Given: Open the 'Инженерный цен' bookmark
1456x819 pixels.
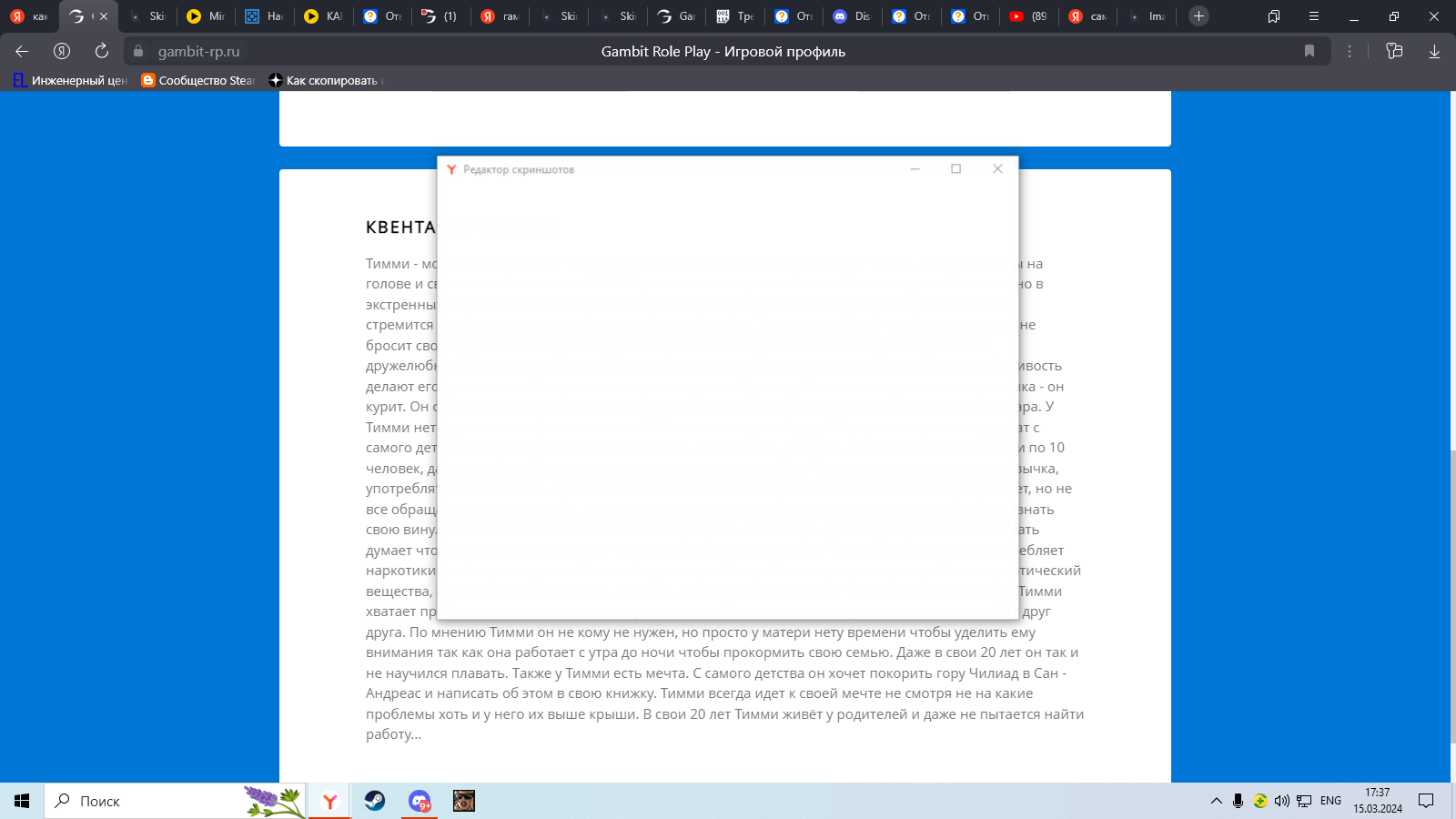Looking at the screenshot, I should pos(71,80).
